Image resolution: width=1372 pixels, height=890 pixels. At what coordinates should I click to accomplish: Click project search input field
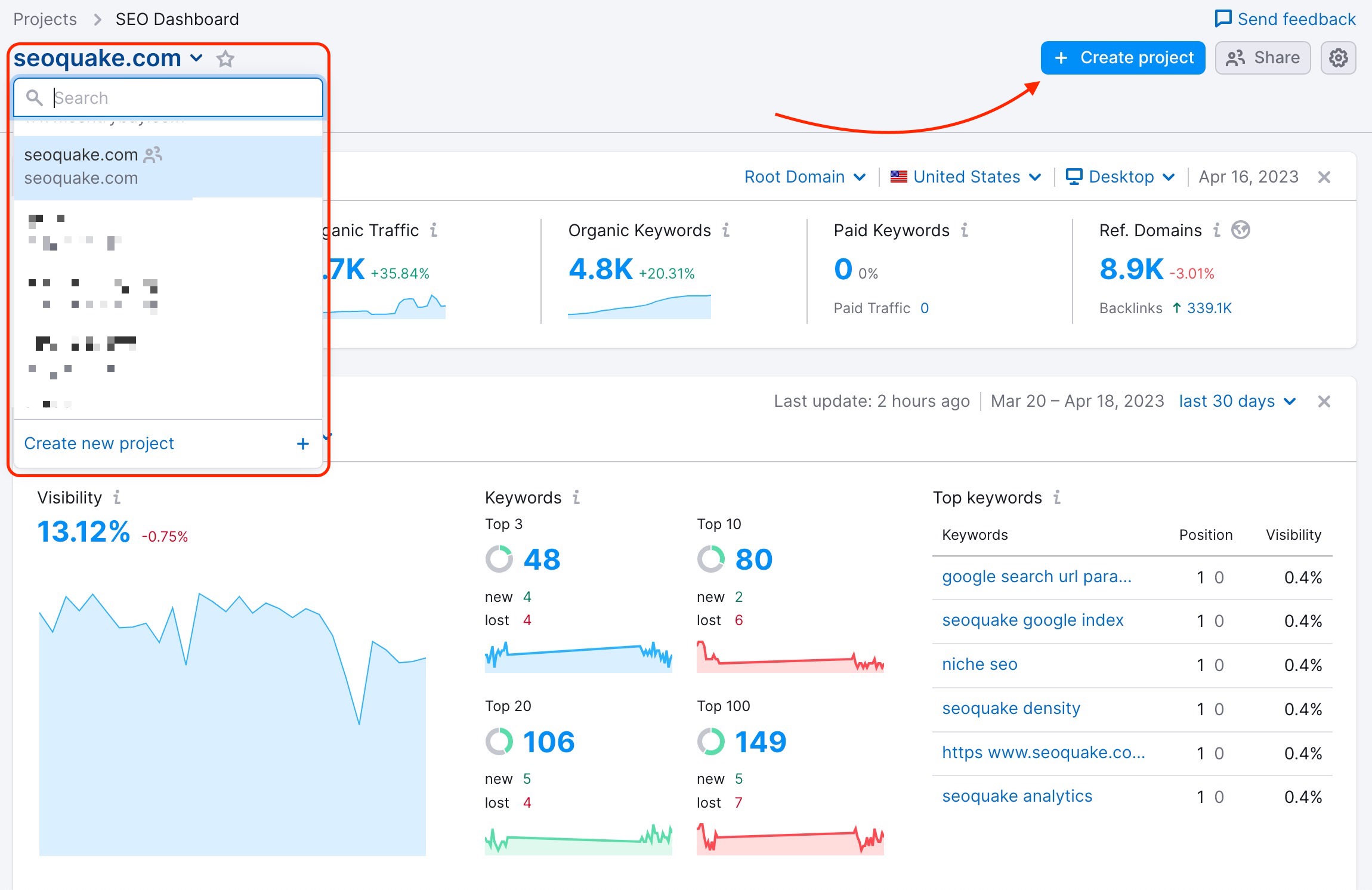pos(168,98)
